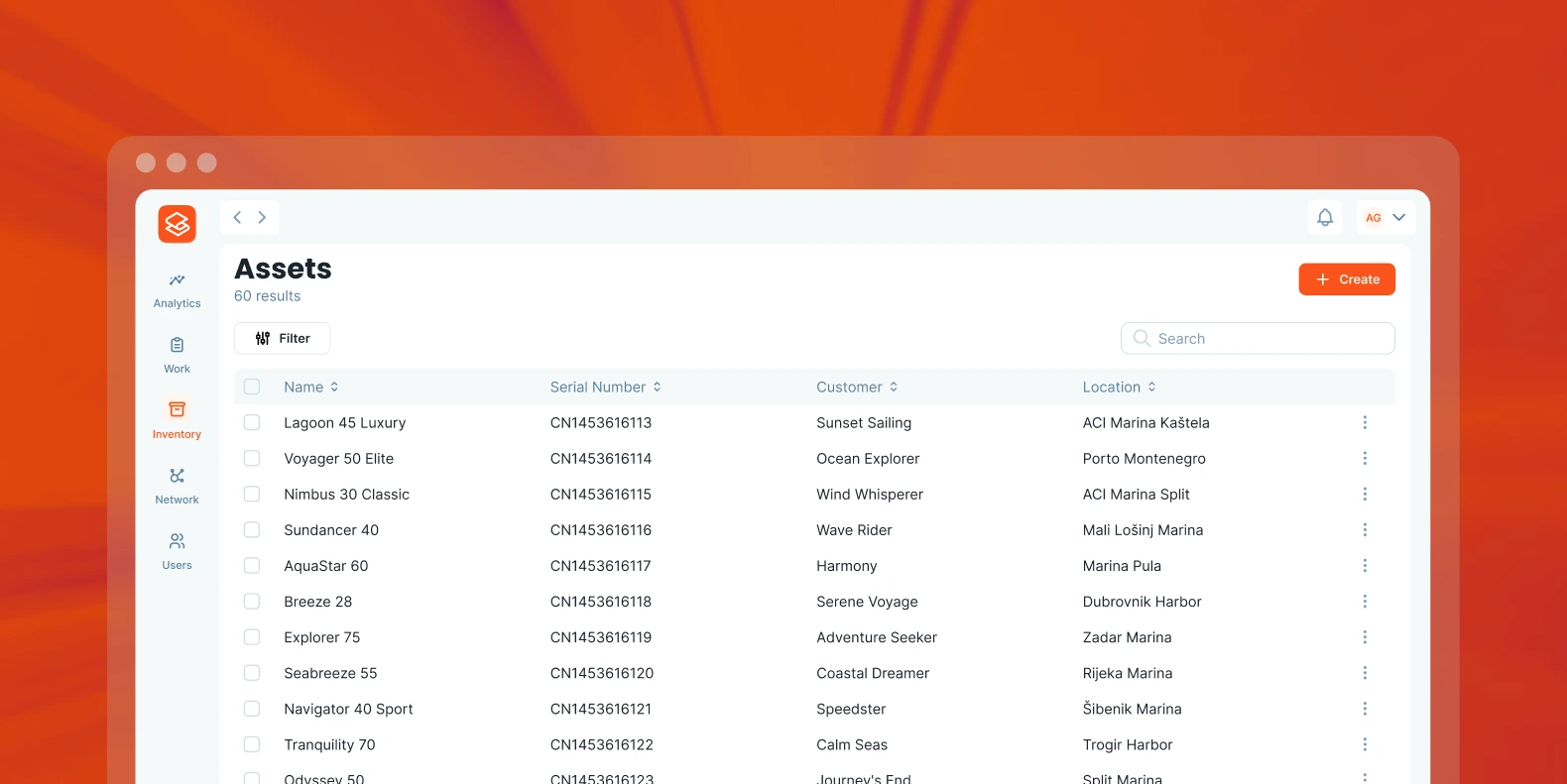Click the Search field
1567x784 pixels.
1258,338
